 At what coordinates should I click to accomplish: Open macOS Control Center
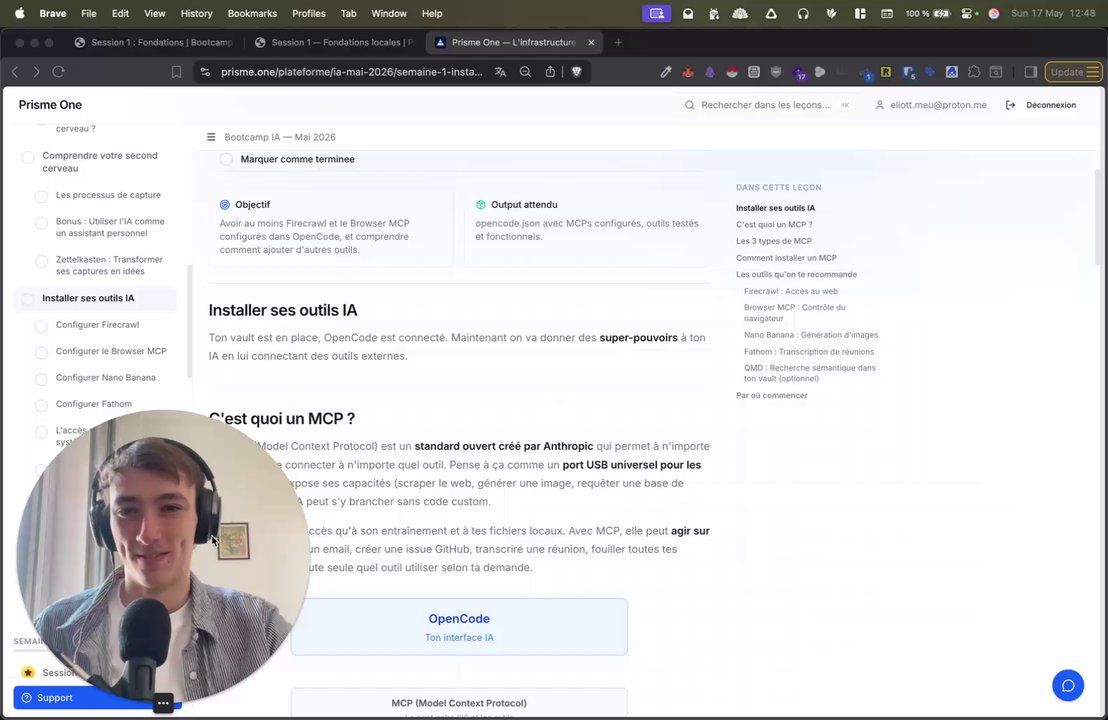(x=969, y=13)
